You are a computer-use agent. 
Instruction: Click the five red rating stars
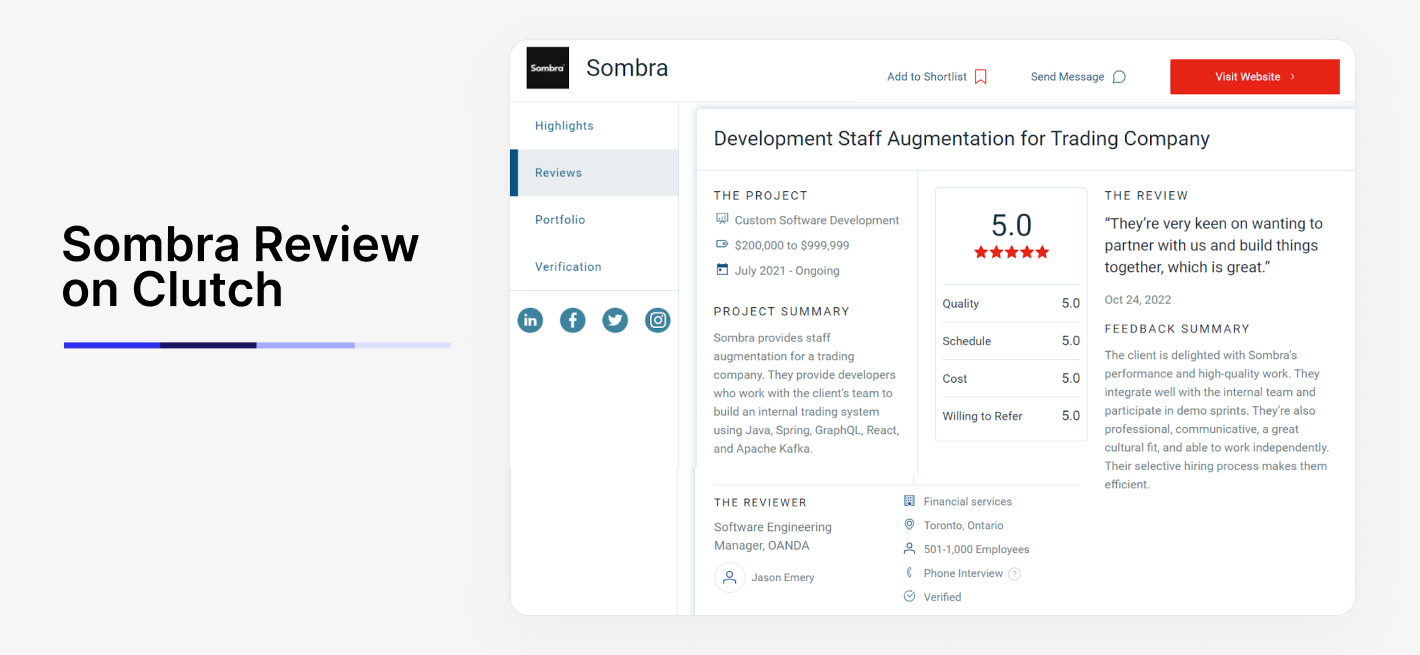[1011, 252]
